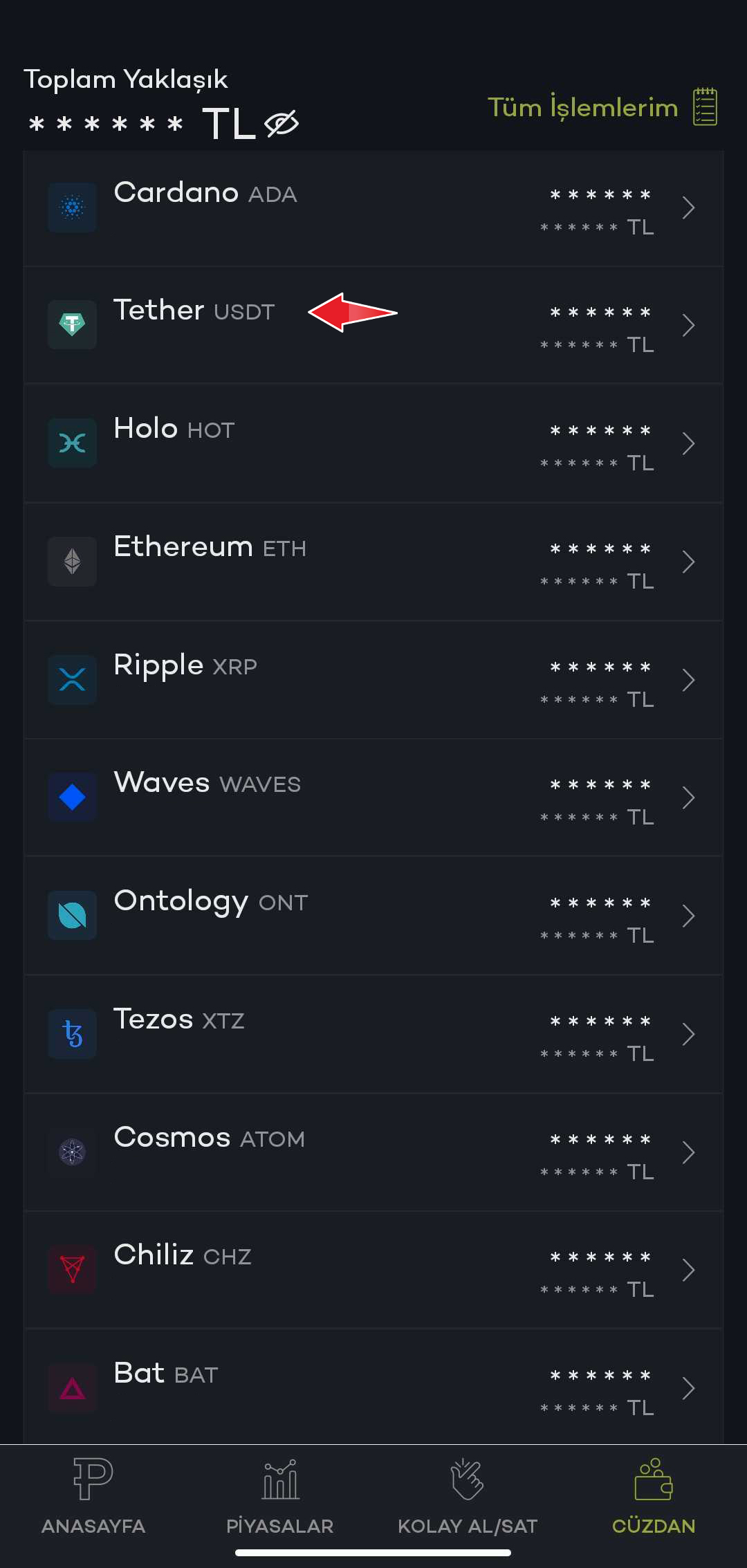
Task: Tap the Holo HOT coin icon
Action: (72, 443)
